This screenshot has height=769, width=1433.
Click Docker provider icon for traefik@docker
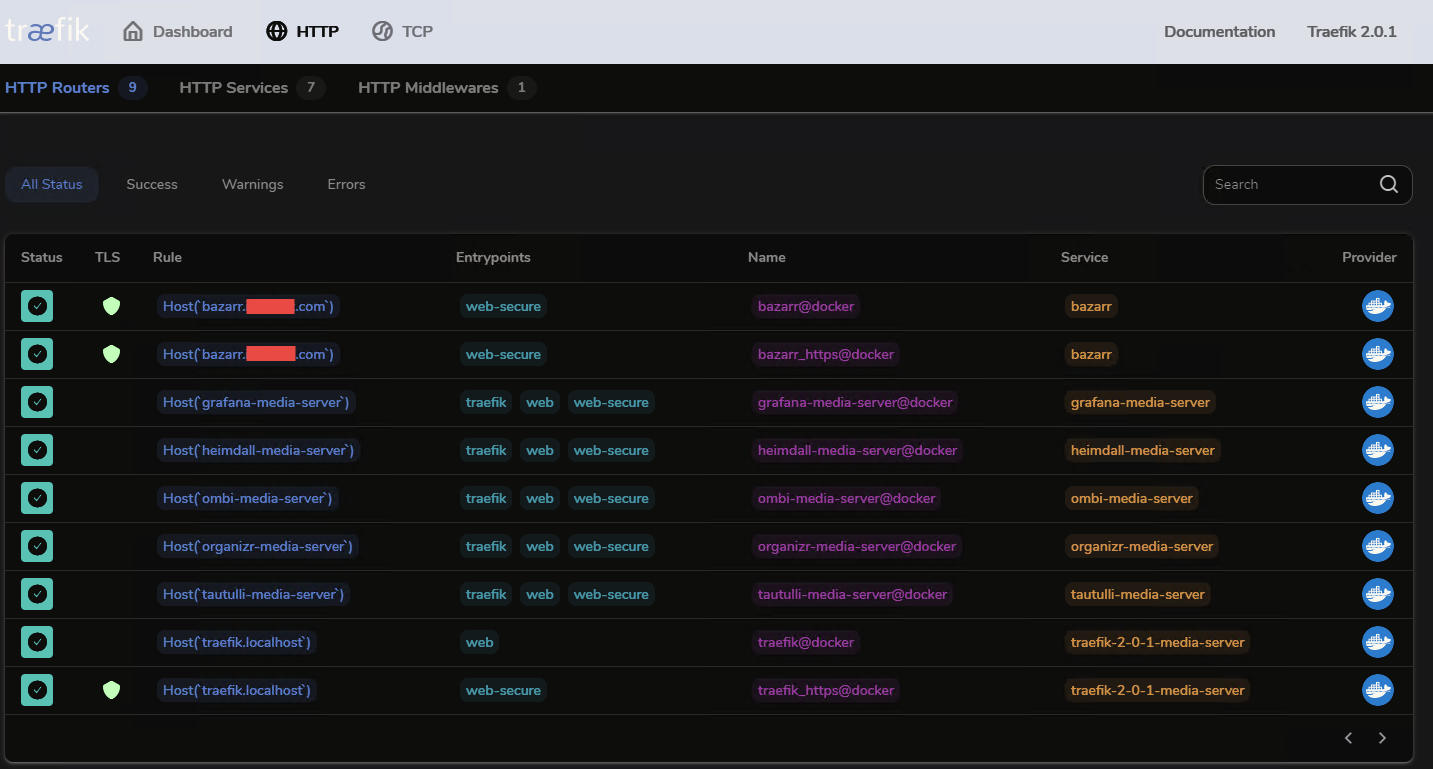pyautogui.click(x=1378, y=642)
